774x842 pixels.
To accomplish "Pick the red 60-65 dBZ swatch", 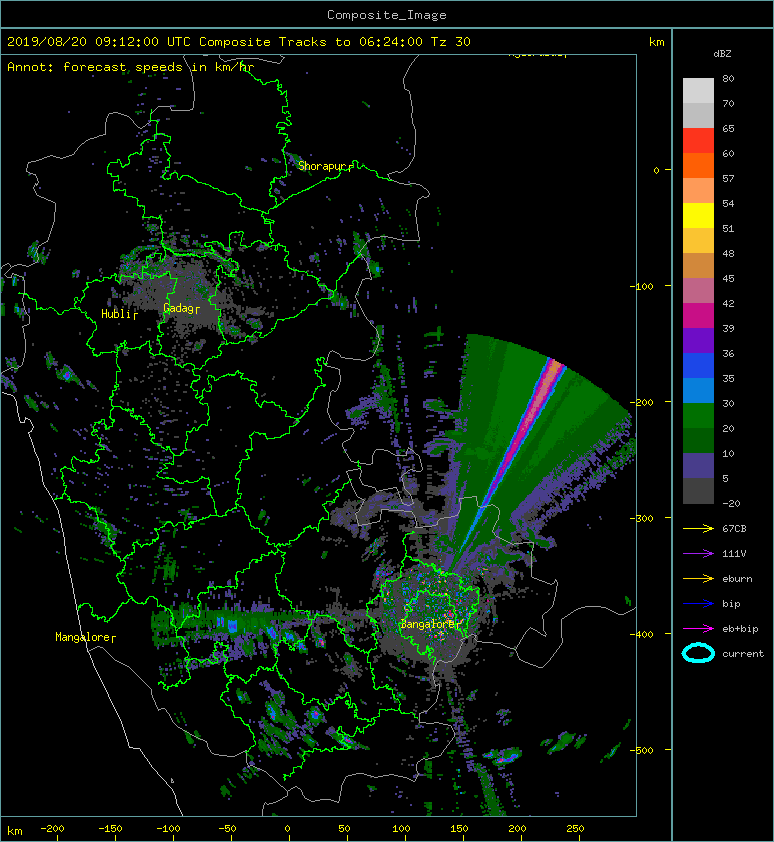I will click(x=698, y=141).
